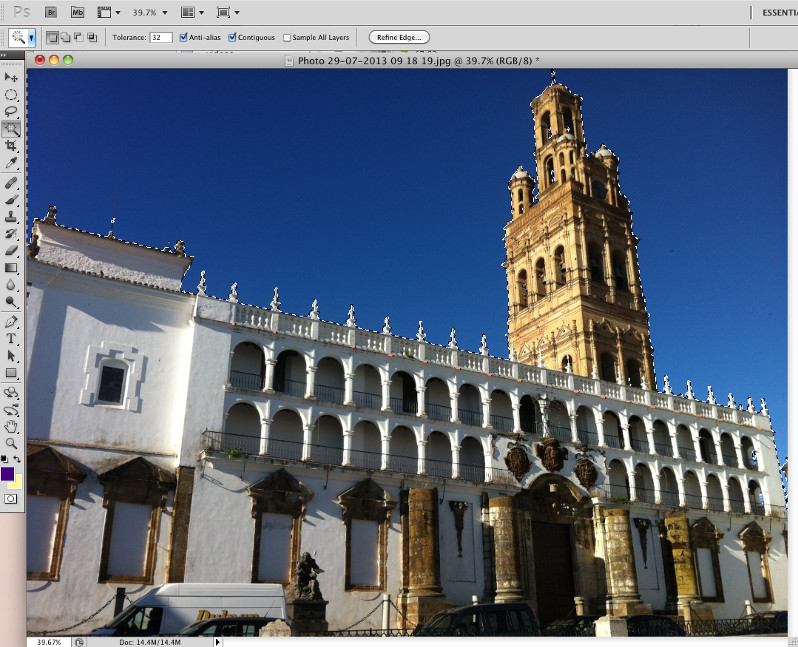Select the Move tool
Screen dimensions: 798x647
11,77
